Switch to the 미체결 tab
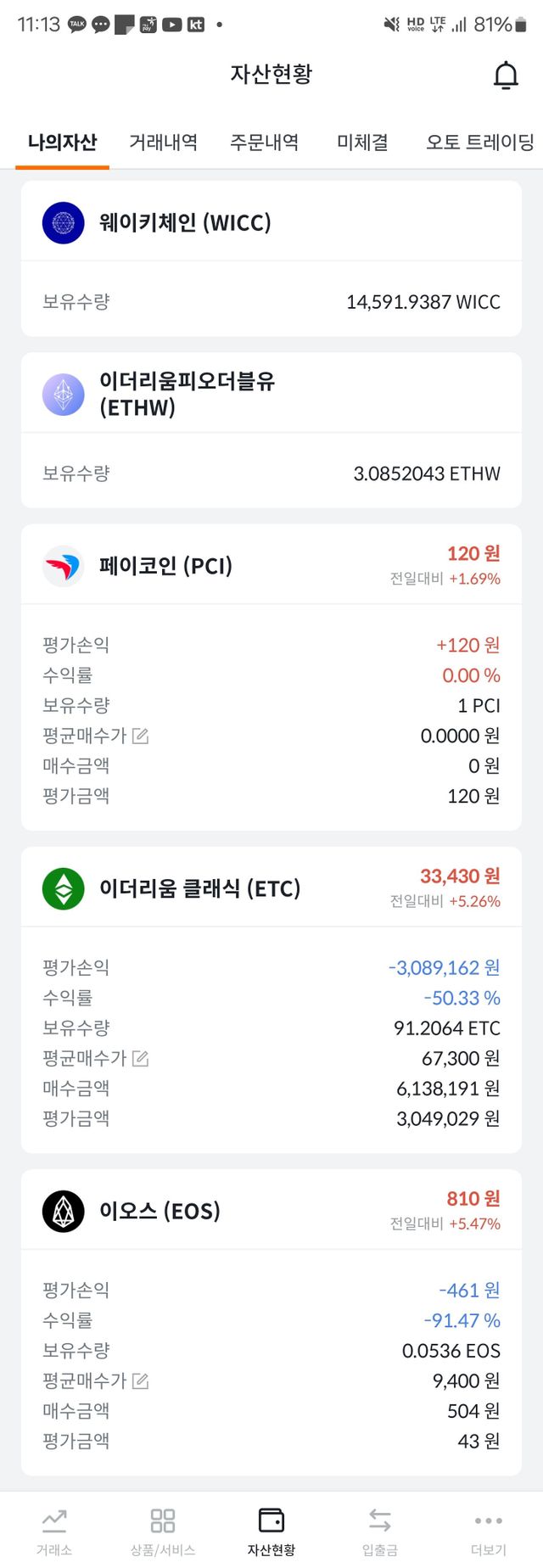 point(362,142)
